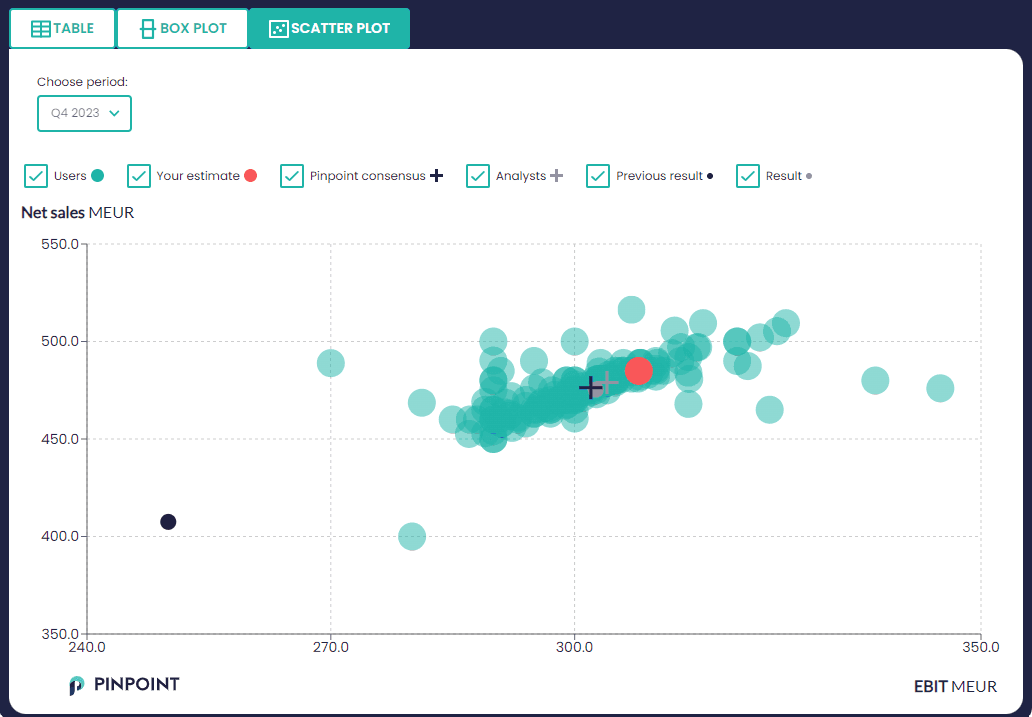Click the table grid icon in Table tab
This screenshot has height=717, width=1032.
point(40,29)
